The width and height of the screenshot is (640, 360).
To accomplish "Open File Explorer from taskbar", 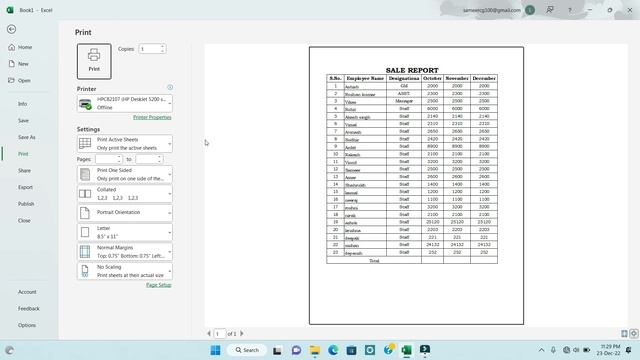I will point(315,350).
